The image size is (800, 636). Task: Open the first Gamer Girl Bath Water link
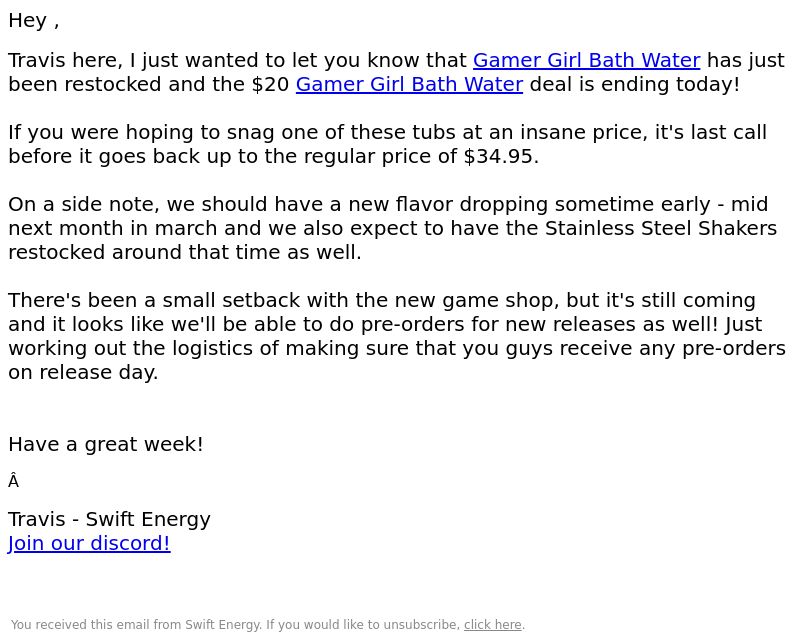pos(586,61)
